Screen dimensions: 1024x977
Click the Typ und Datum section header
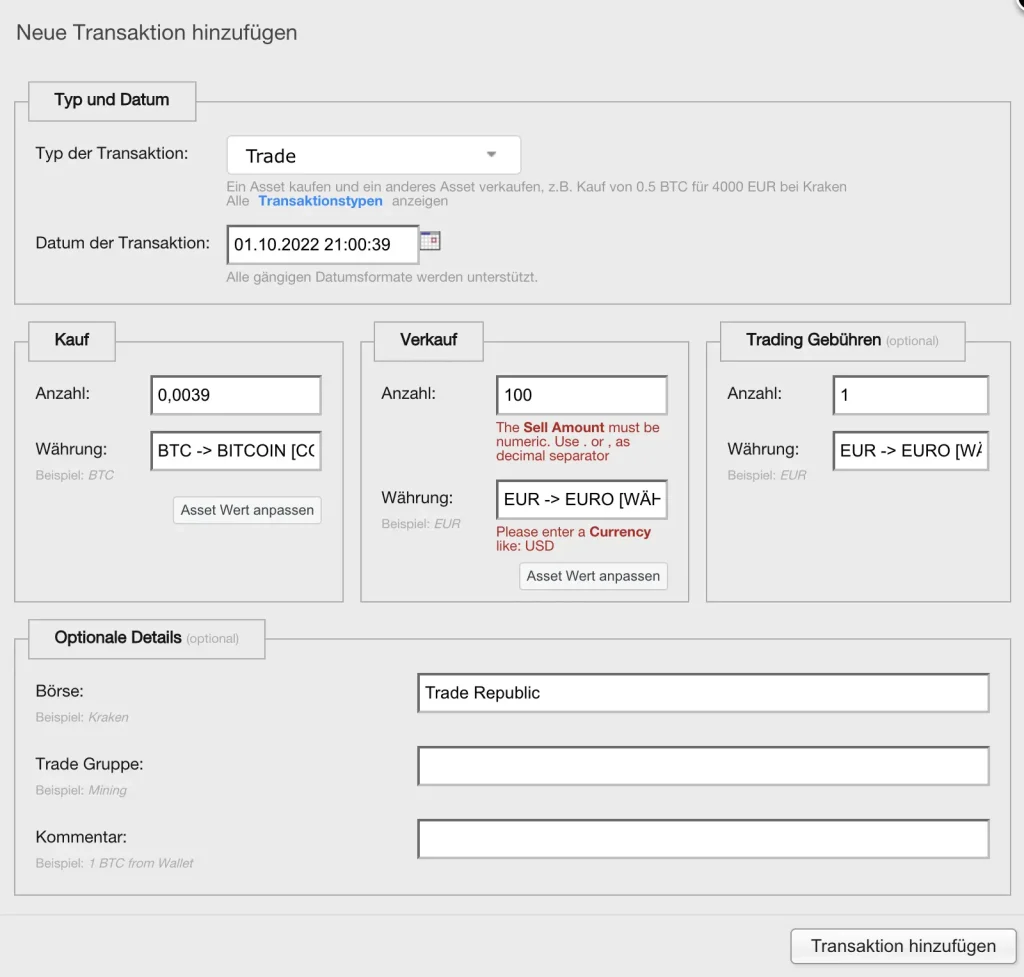tap(112, 100)
